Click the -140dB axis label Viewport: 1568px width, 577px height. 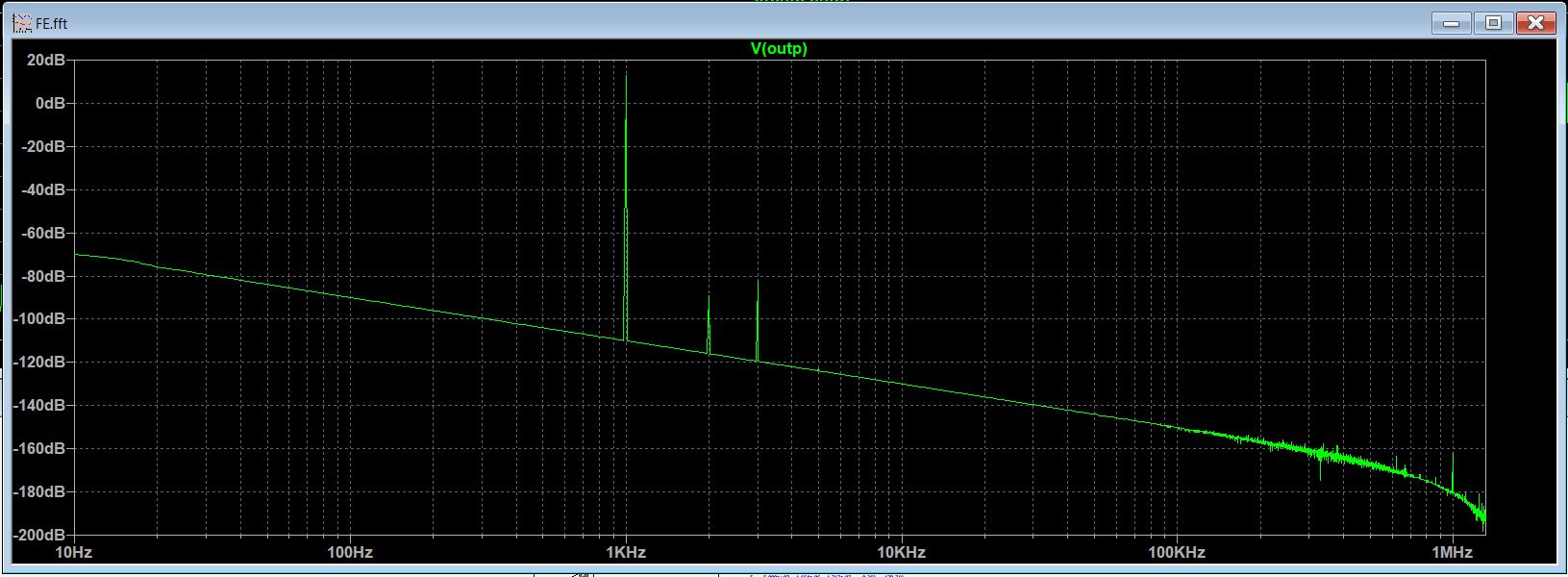point(39,405)
